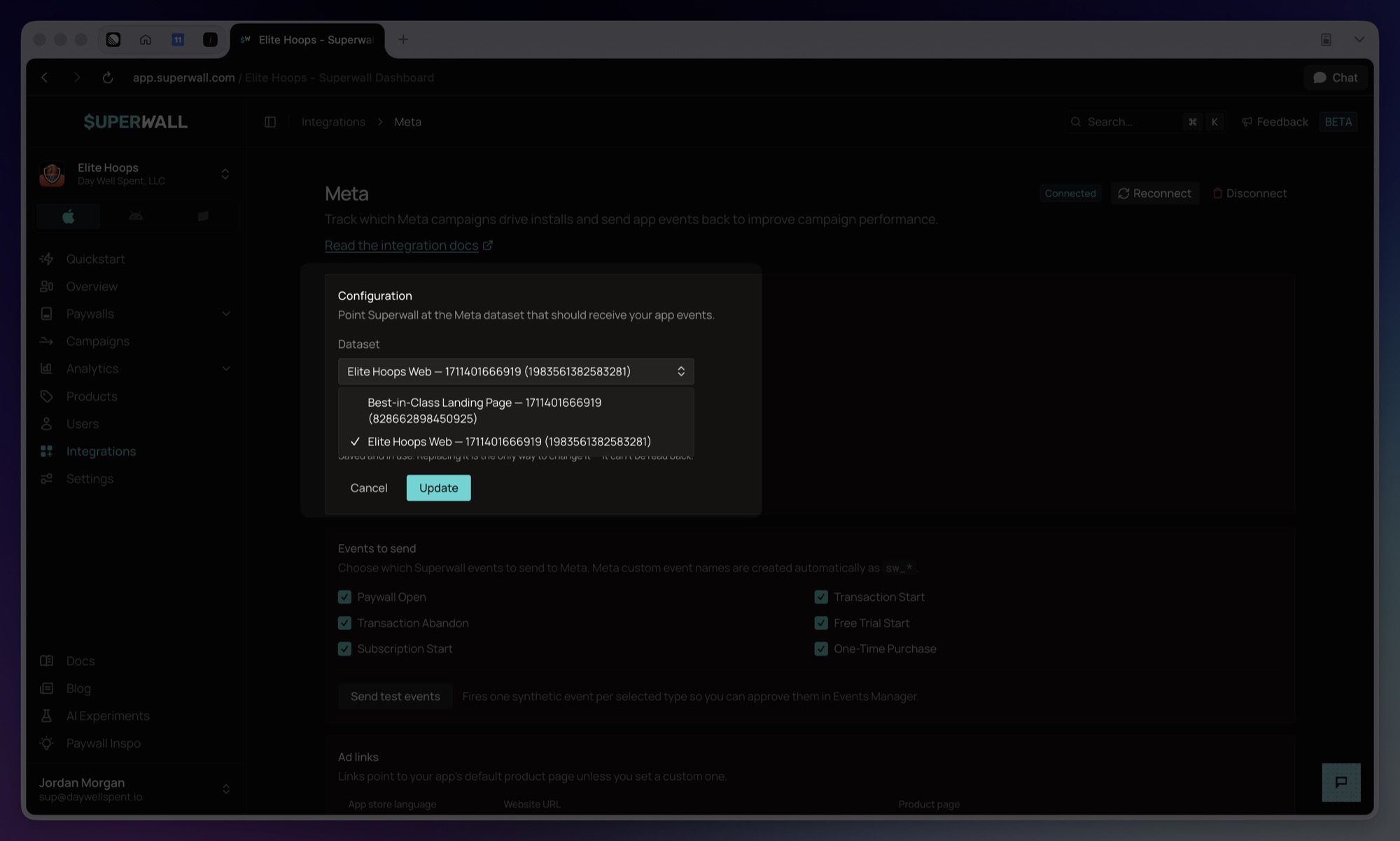Viewport: 1400px width, 841px height.
Task: Switch to Elite Hoops Superwall browser tab
Action: (307, 40)
